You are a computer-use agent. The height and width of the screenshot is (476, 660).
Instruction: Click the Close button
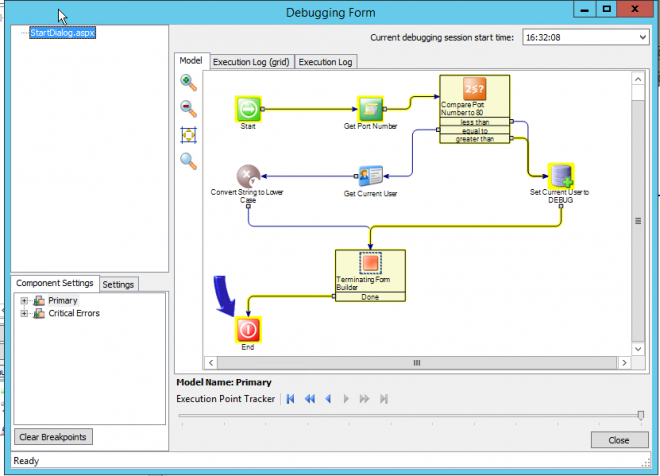pos(619,440)
